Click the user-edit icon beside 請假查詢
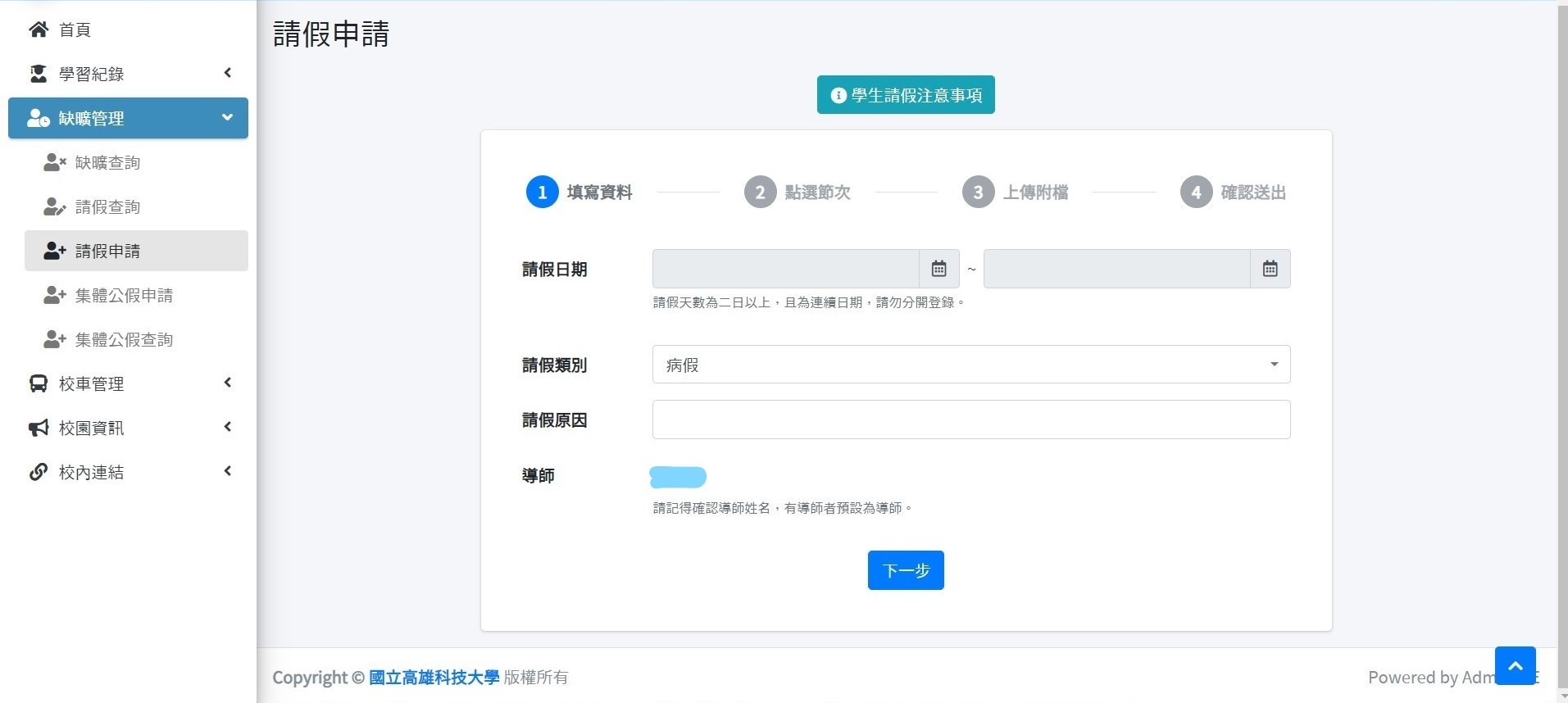1568x703 pixels. point(55,206)
